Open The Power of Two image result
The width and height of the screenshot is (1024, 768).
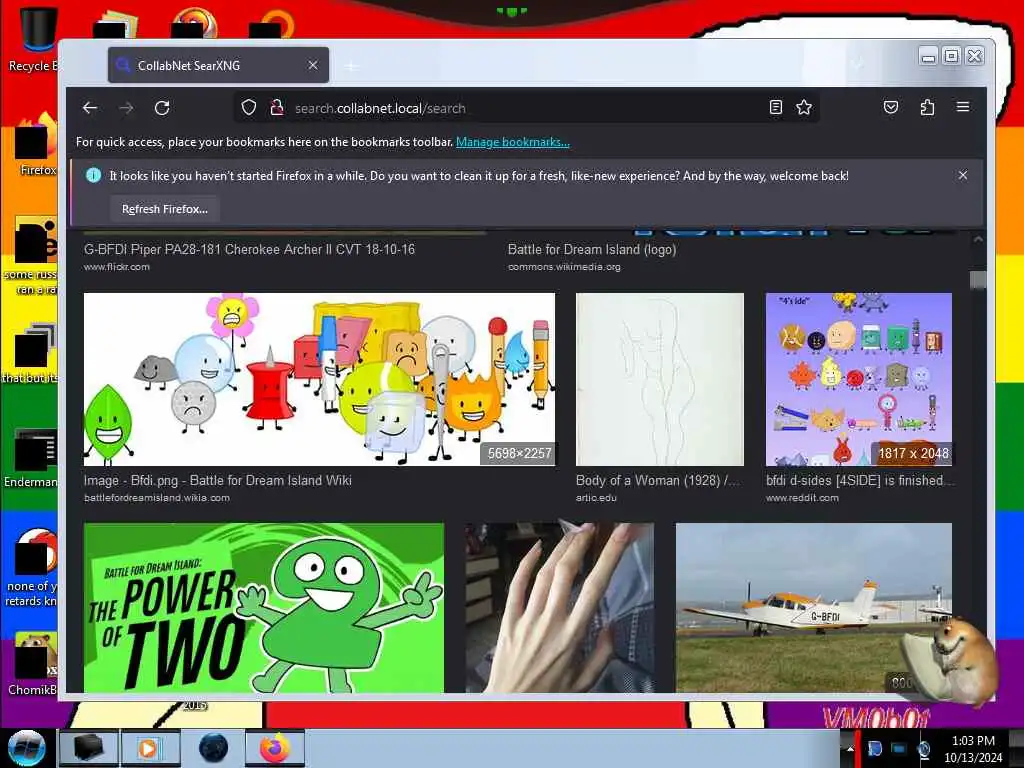coord(264,607)
